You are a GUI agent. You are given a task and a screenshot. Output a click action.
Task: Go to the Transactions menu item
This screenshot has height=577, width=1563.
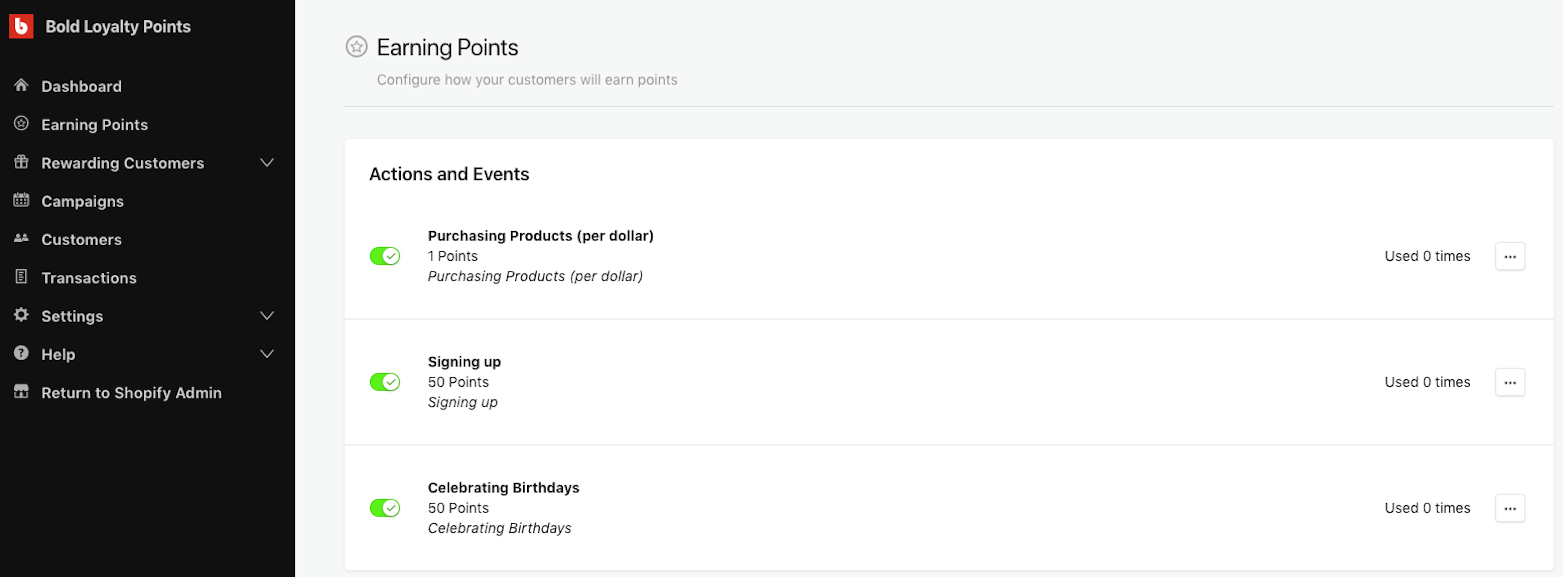click(x=89, y=278)
